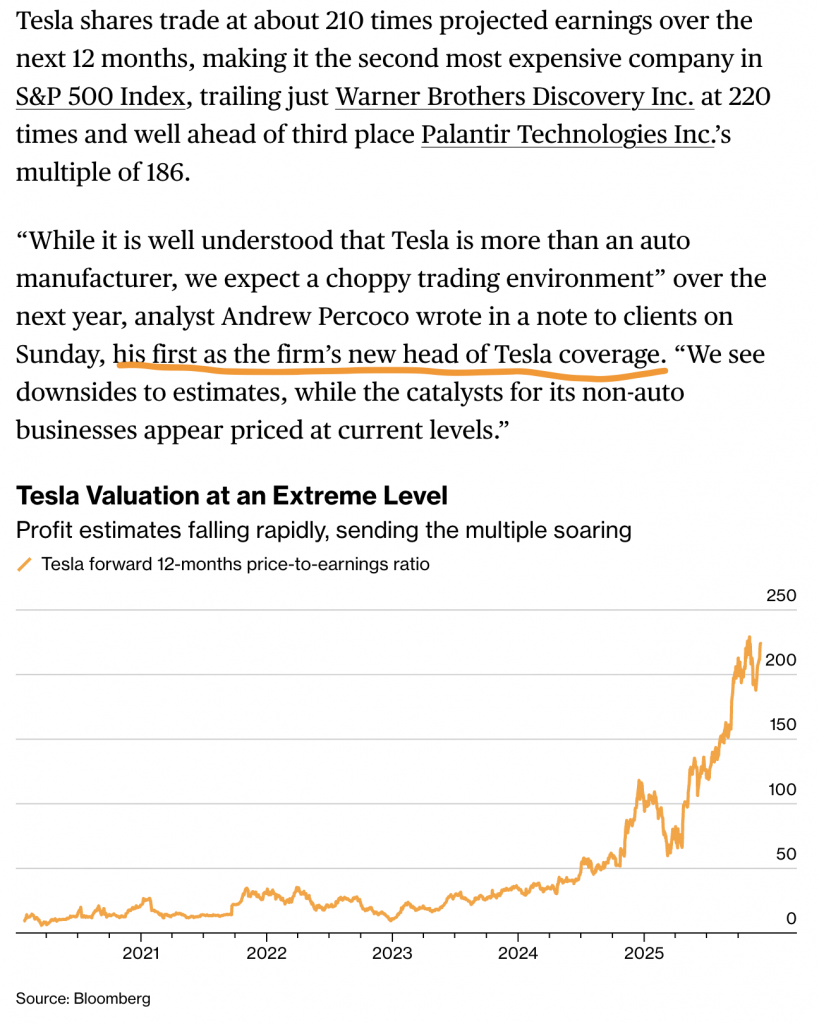
Task: Pick the 2025 x-axis year label
Action: click(645, 953)
